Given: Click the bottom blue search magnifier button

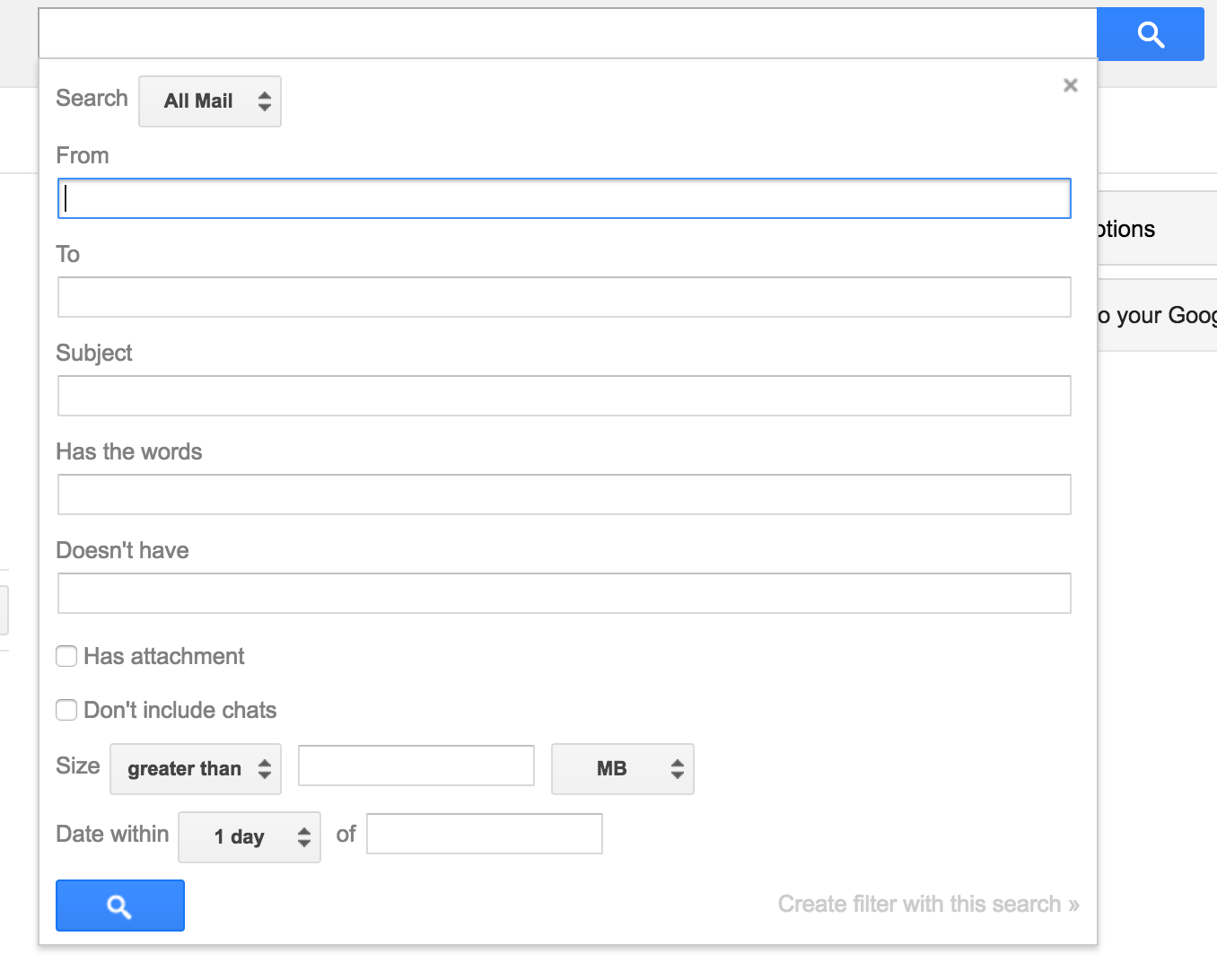Looking at the screenshot, I should tap(120, 906).
